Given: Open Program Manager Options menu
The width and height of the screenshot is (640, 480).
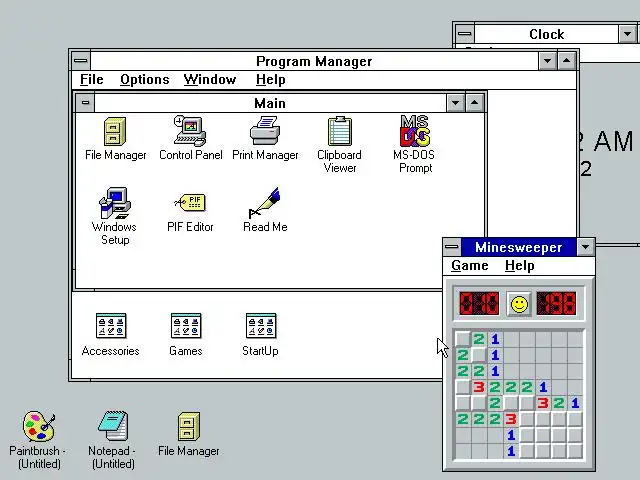Looking at the screenshot, I should (144, 80).
